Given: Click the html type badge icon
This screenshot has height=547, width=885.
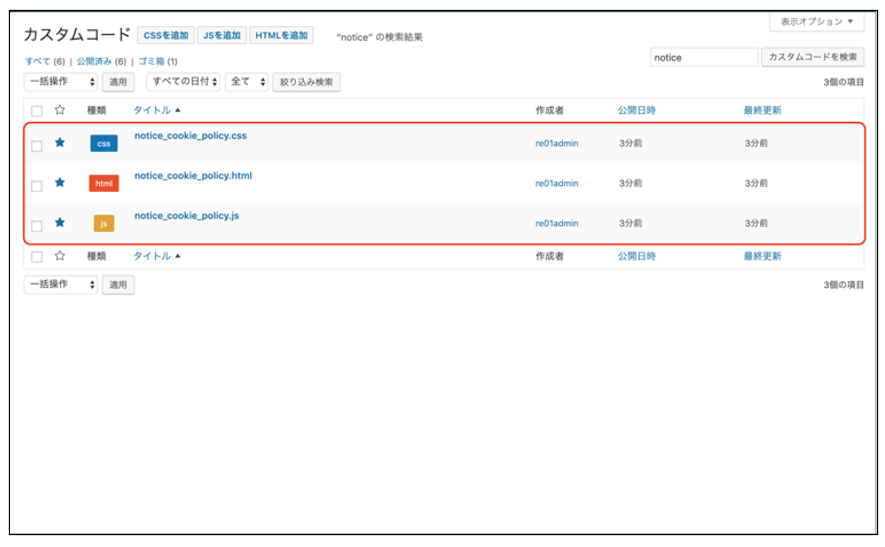Looking at the screenshot, I should tap(104, 183).
